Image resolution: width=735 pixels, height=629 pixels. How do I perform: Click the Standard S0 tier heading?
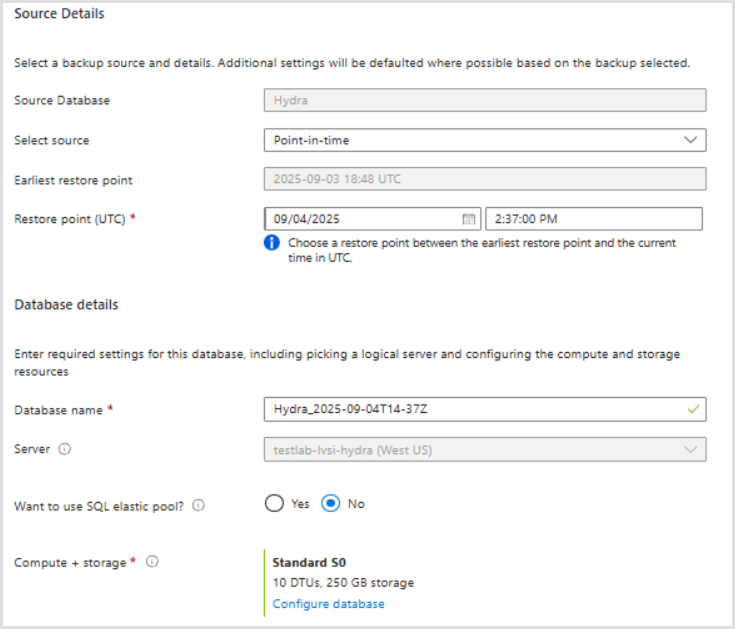point(309,562)
